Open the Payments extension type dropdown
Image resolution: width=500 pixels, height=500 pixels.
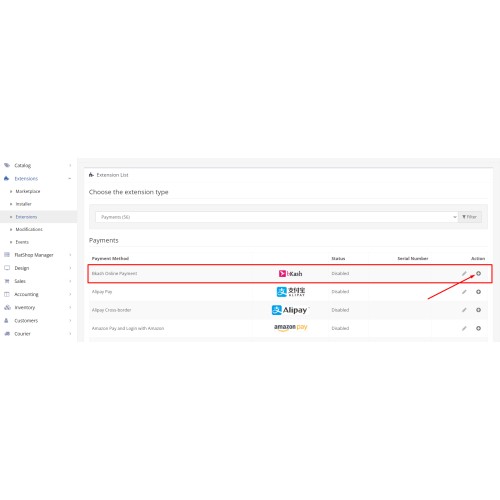276,217
